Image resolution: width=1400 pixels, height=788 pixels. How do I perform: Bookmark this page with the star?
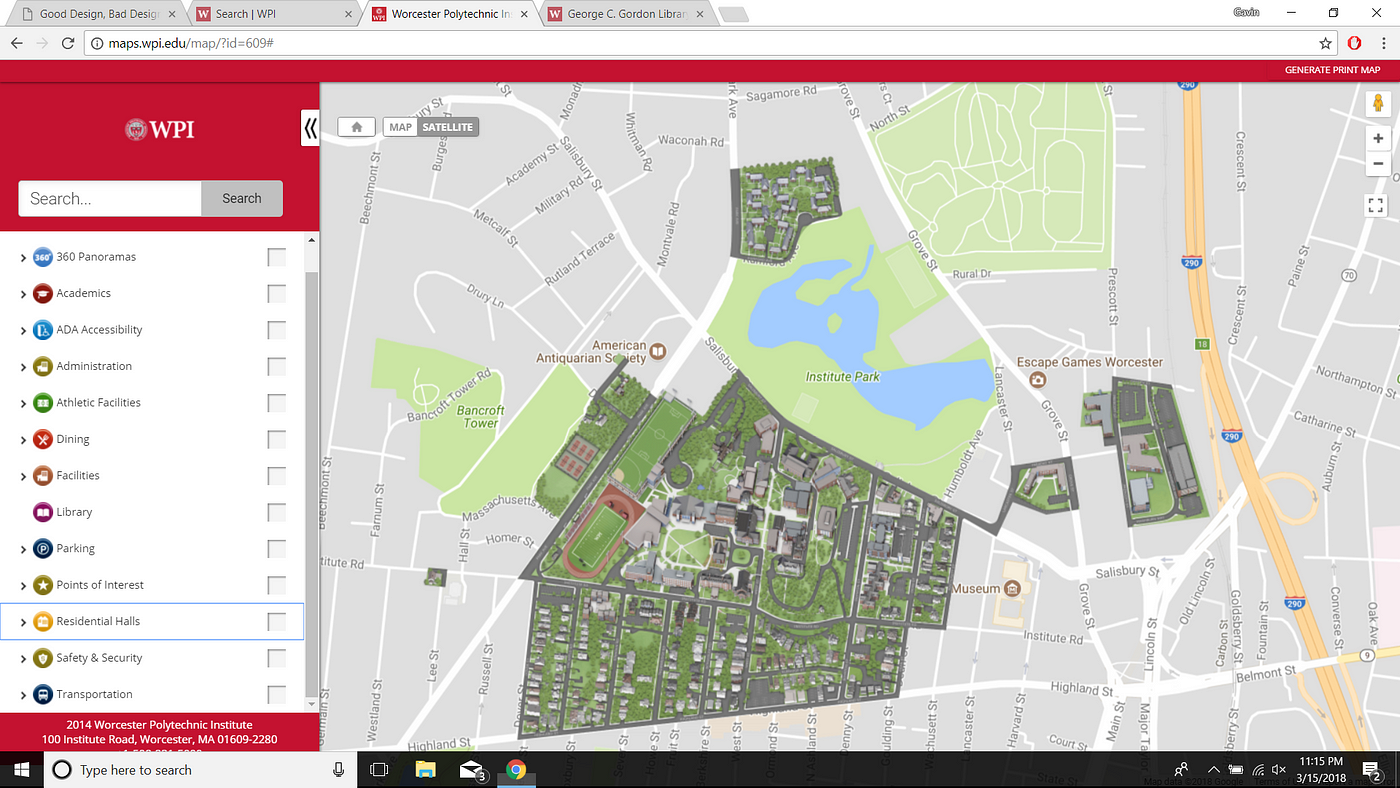pos(1325,43)
